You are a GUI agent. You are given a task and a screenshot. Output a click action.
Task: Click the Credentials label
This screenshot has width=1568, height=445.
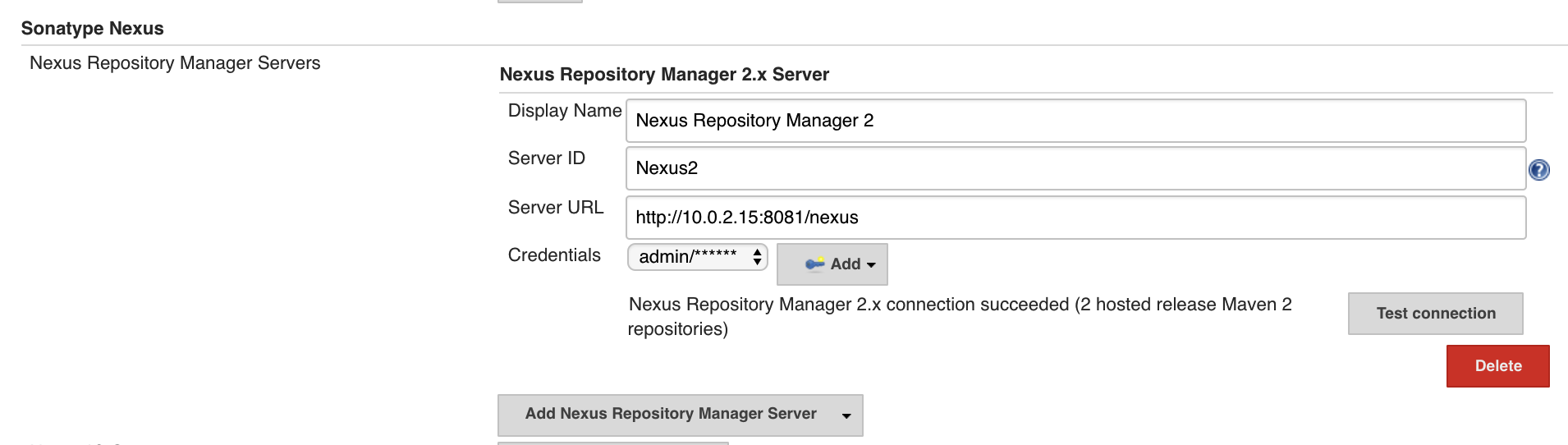pyautogui.click(x=554, y=255)
